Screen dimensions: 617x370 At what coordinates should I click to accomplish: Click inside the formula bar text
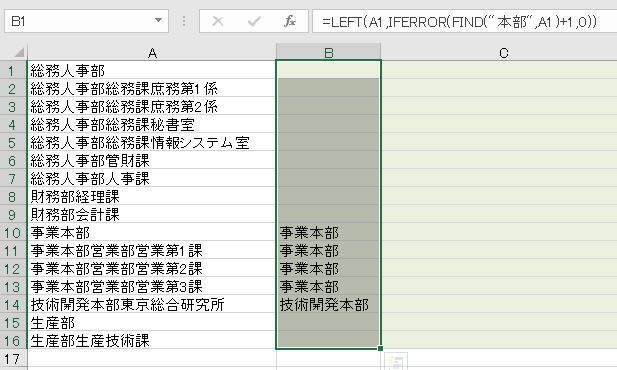point(459,21)
